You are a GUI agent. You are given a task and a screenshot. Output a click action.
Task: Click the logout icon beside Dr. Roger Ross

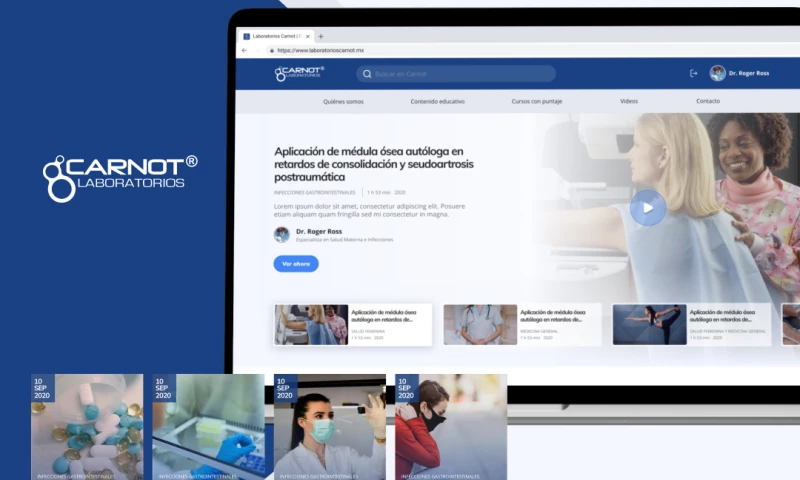tap(693, 73)
